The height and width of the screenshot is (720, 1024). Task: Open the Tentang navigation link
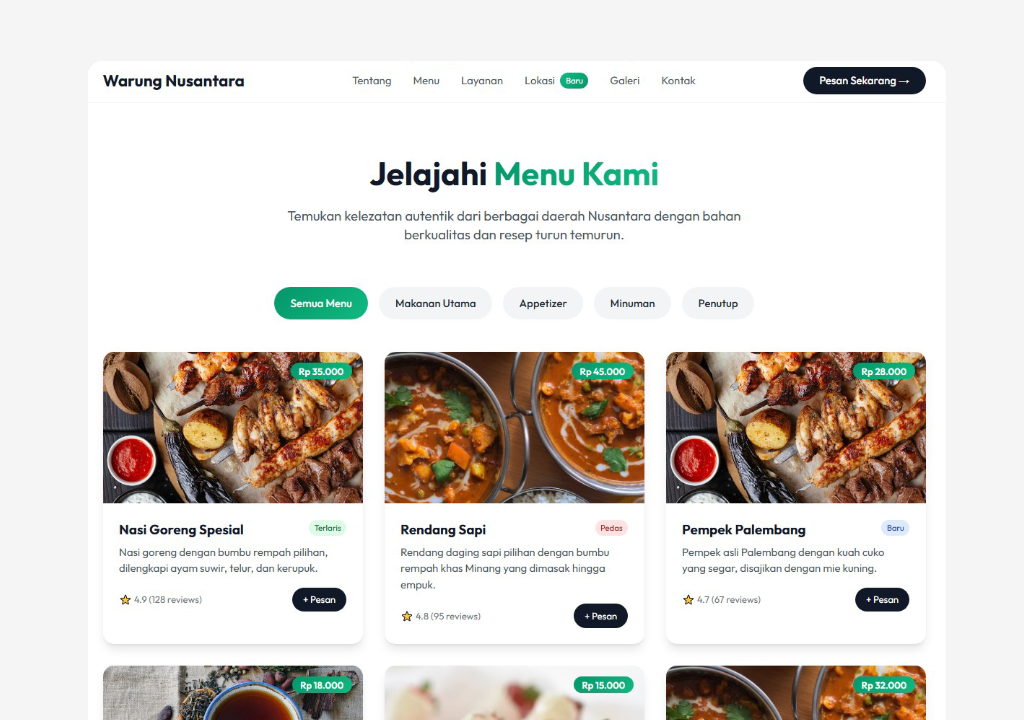point(372,81)
